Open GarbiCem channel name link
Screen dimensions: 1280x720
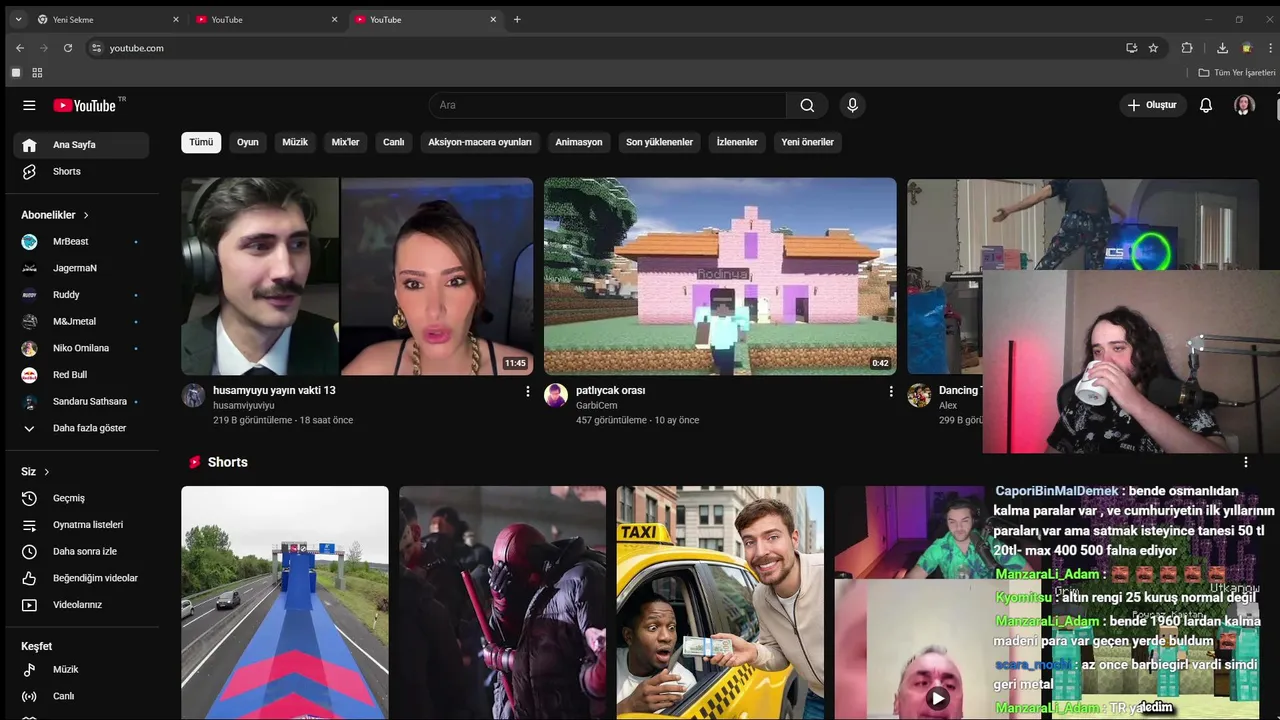(x=597, y=405)
